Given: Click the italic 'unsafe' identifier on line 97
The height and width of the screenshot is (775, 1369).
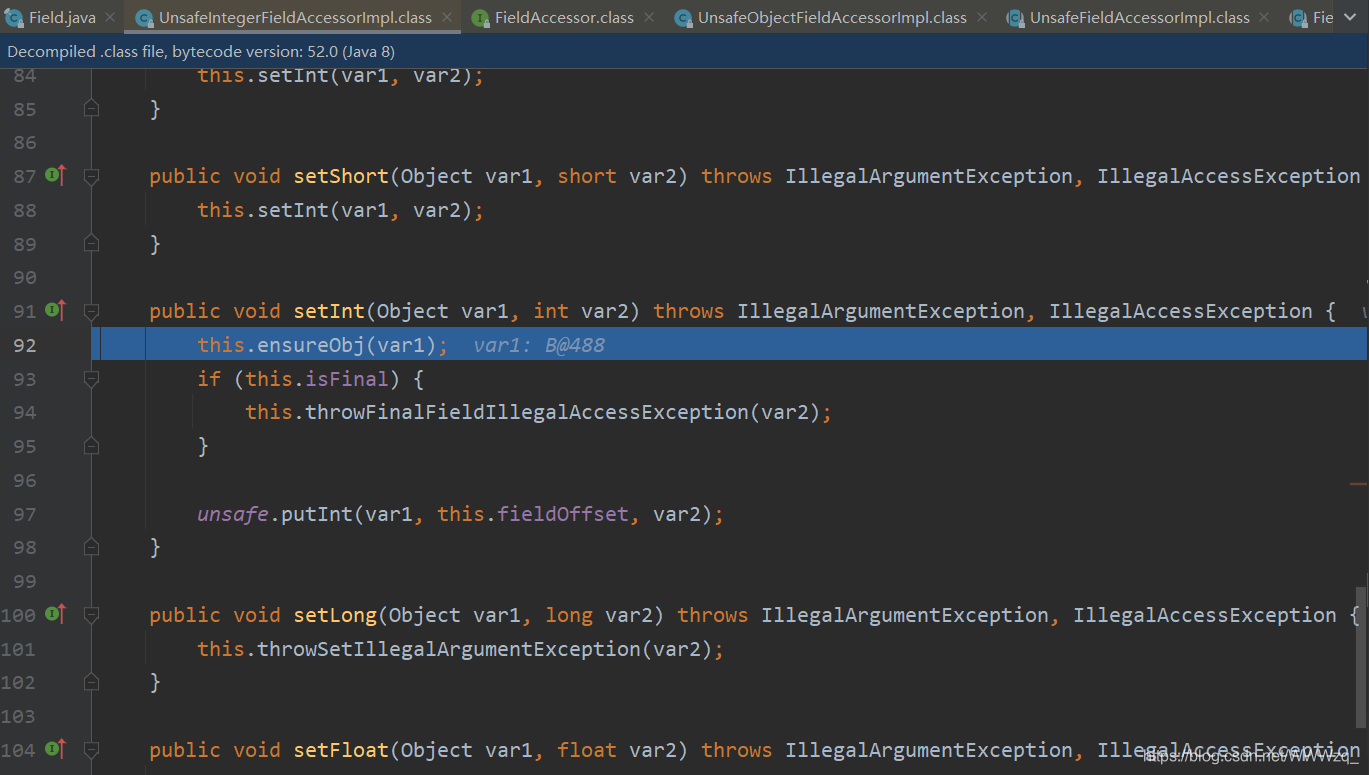Looking at the screenshot, I should 233,514.
